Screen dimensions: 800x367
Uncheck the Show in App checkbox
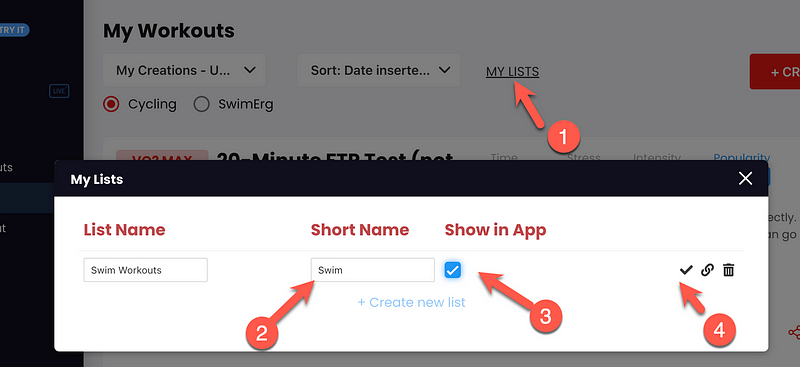click(x=453, y=270)
